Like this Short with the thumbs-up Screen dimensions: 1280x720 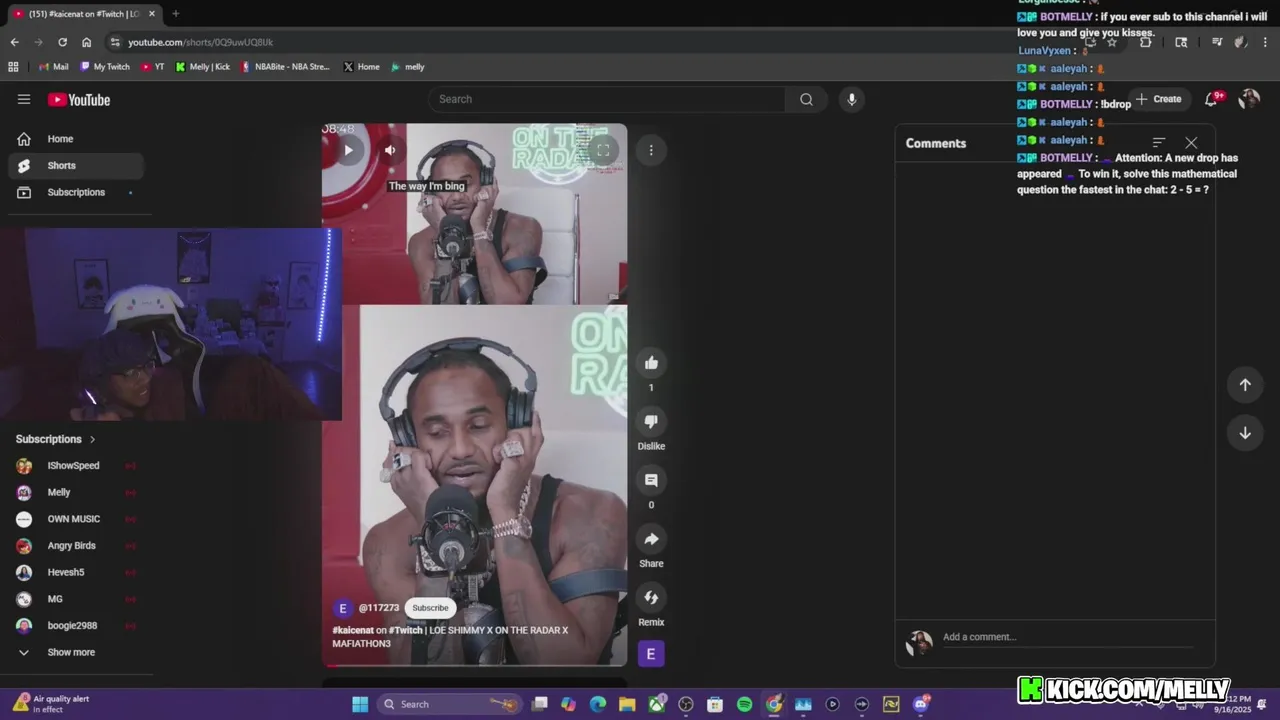coord(651,363)
